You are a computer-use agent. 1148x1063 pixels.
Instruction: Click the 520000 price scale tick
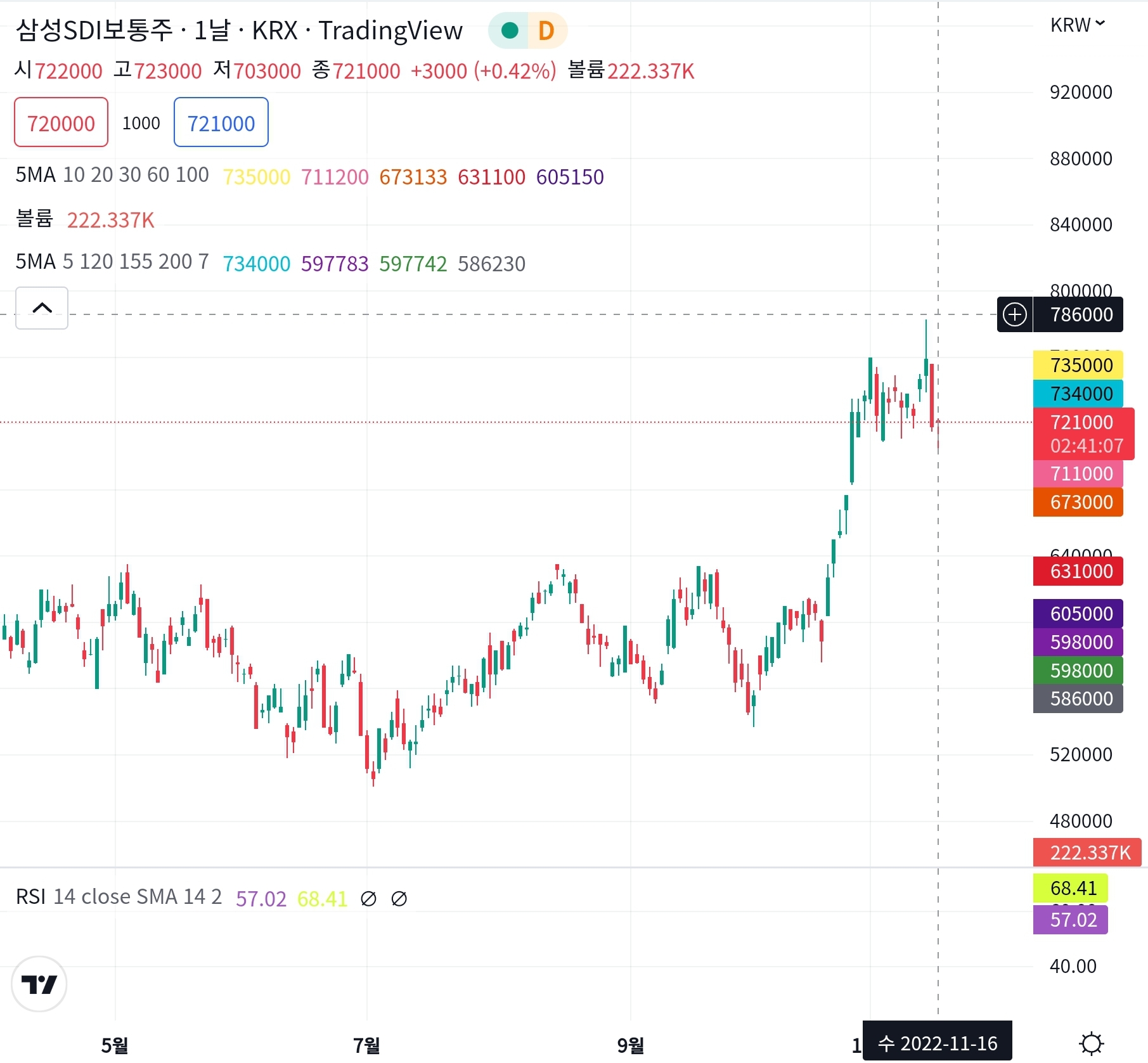1081,754
